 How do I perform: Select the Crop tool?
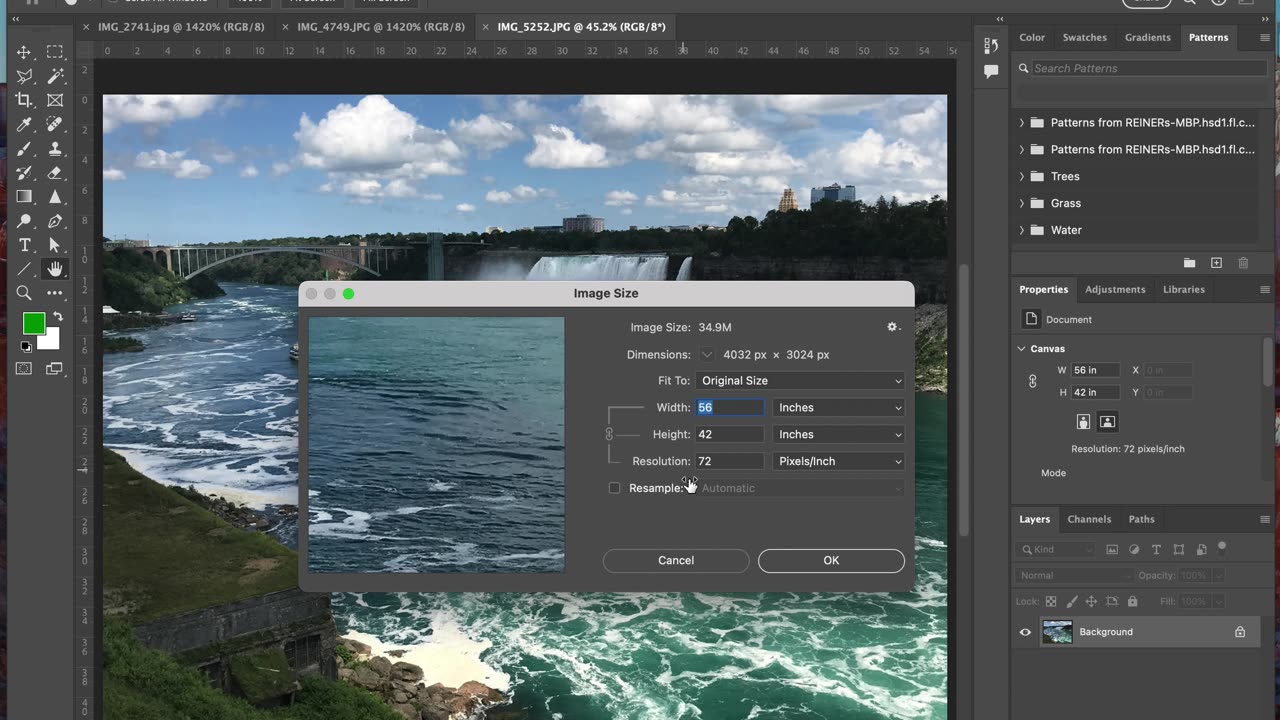click(x=24, y=100)
